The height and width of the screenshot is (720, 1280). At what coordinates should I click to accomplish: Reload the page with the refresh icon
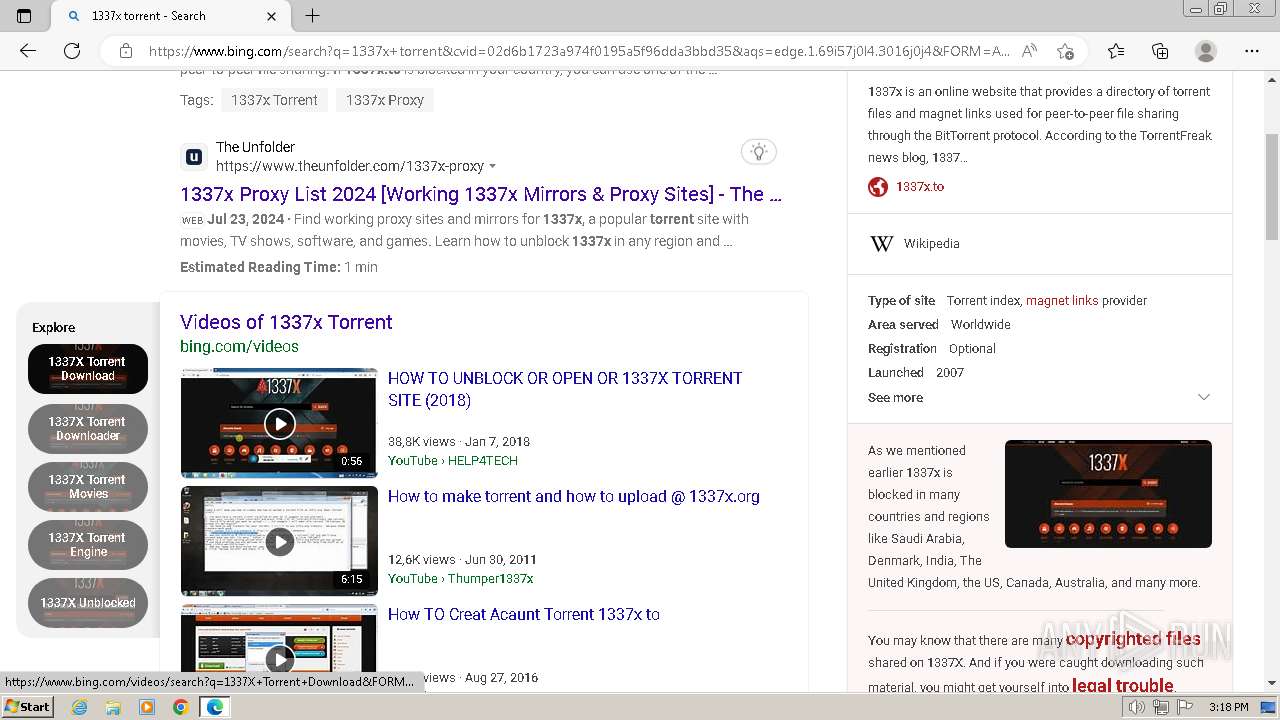pyautogui.click(x=72, y=51)
